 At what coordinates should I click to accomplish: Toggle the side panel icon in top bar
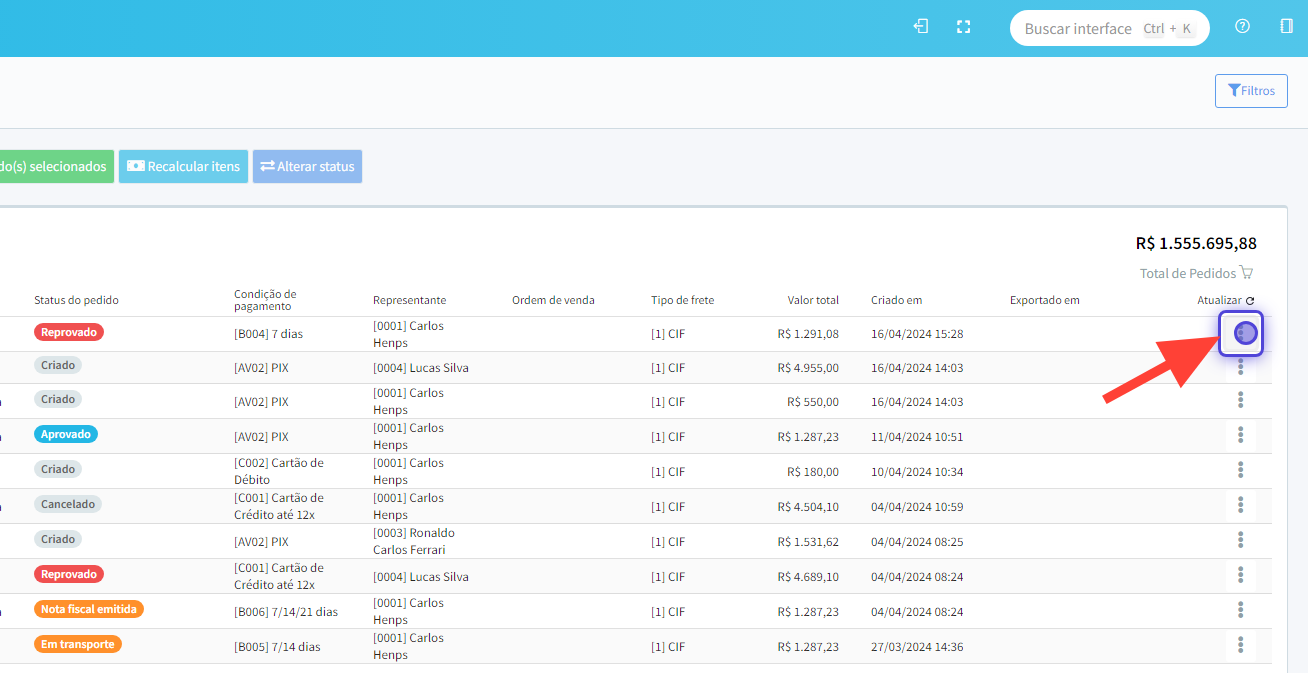point(1287,27)
